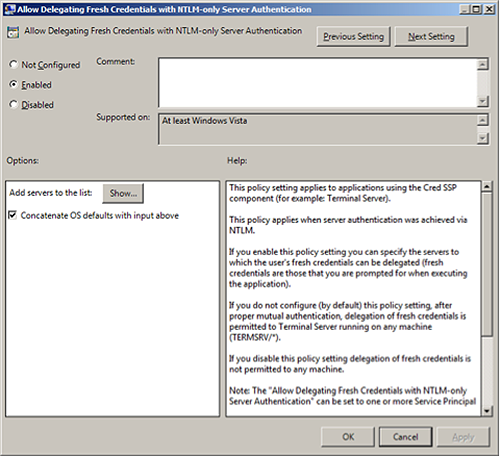500x457 pixels.
Task: Click the title bar application icon
Action: [10, 9]
